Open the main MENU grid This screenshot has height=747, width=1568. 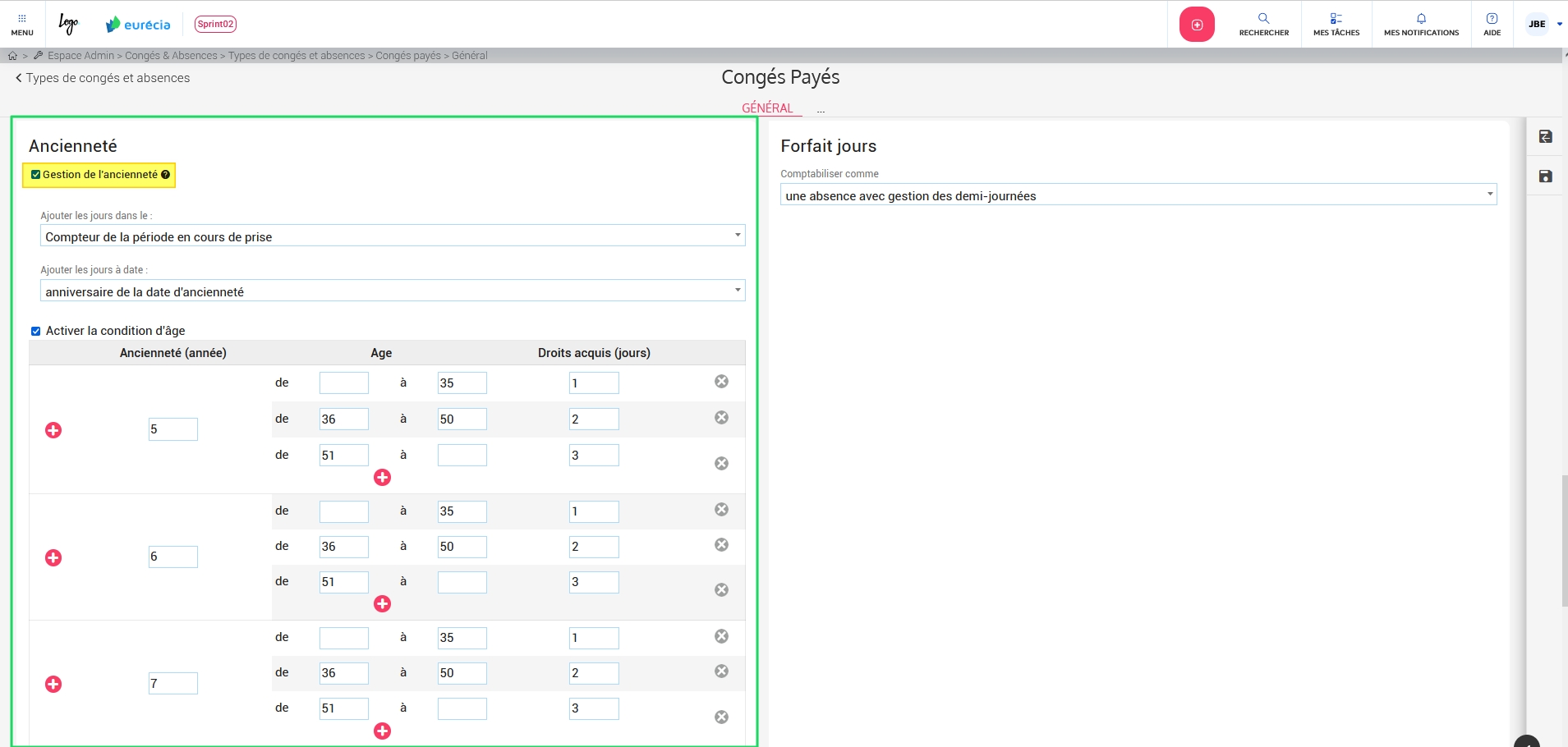(22, 24)
